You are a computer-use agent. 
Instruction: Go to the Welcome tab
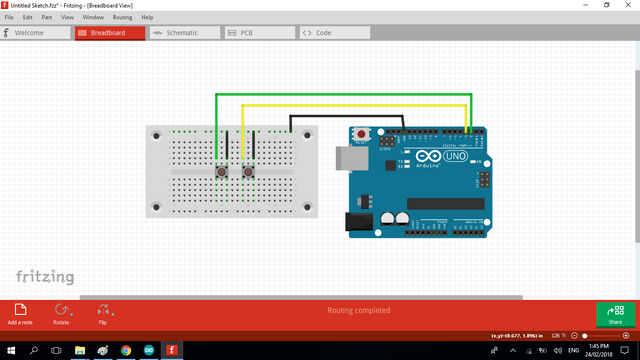36,33
